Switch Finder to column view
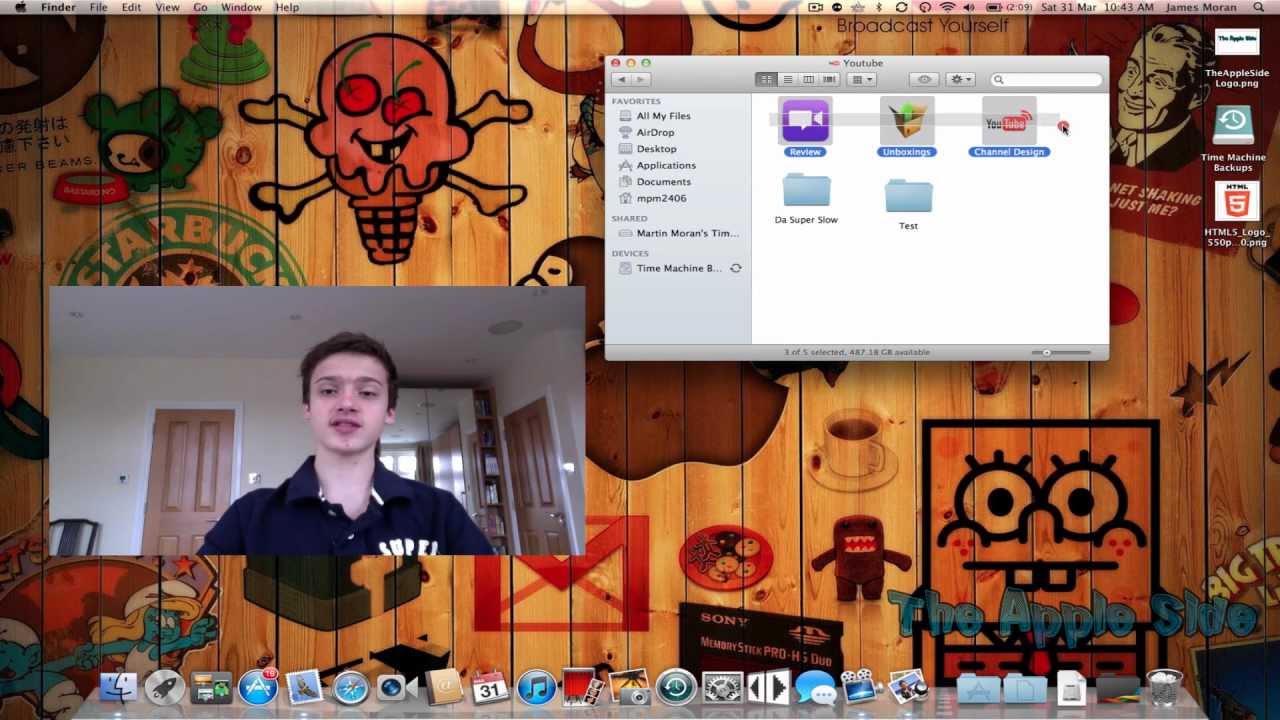Viewport: 1280px width, 720px height. 808,79
